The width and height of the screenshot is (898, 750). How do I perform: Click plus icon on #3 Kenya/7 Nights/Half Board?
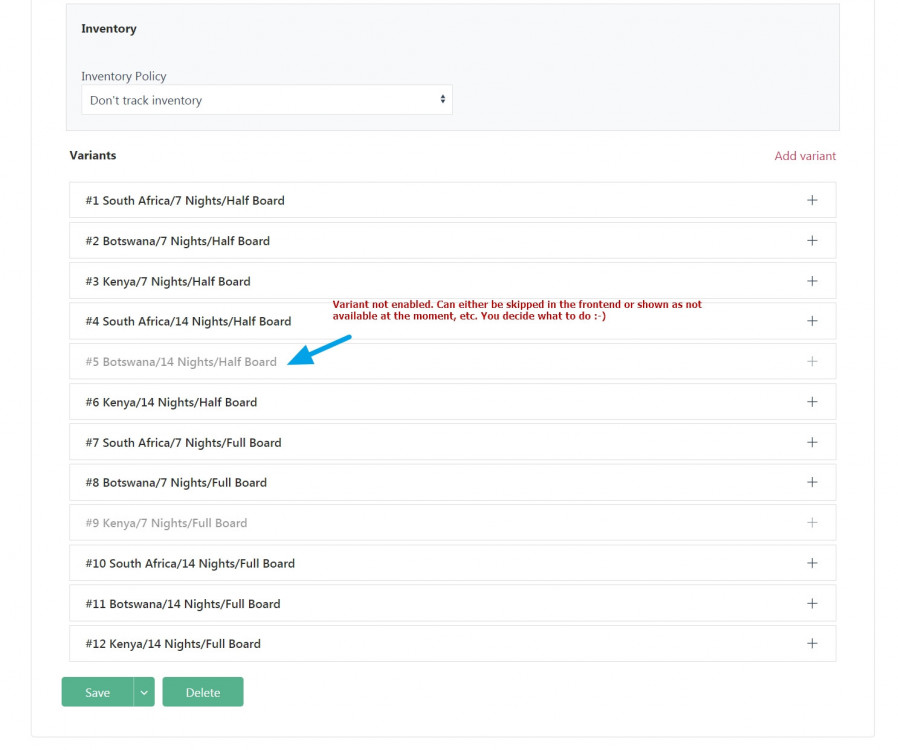click(x=812, y=281)
